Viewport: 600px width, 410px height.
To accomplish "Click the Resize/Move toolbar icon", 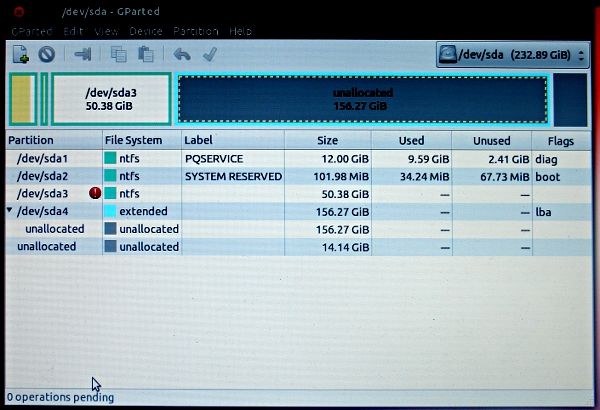I will pos(83,54).
